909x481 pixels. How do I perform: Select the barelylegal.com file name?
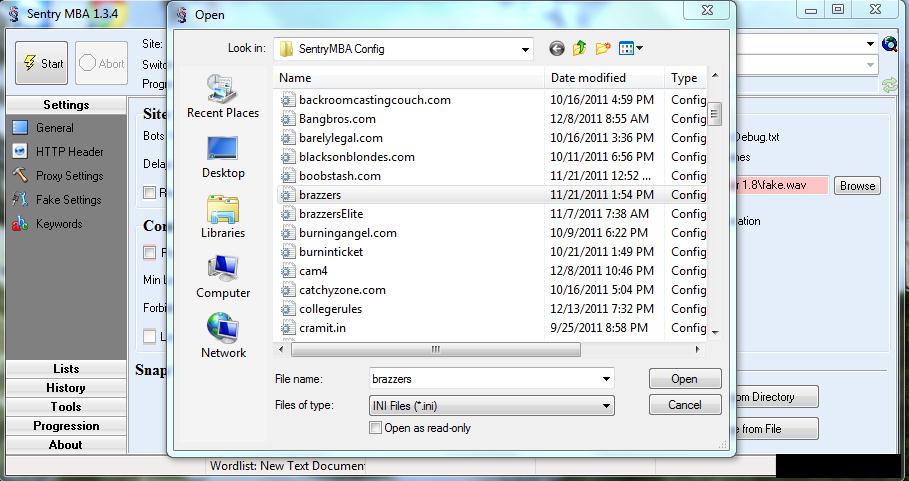coord(341,138)
